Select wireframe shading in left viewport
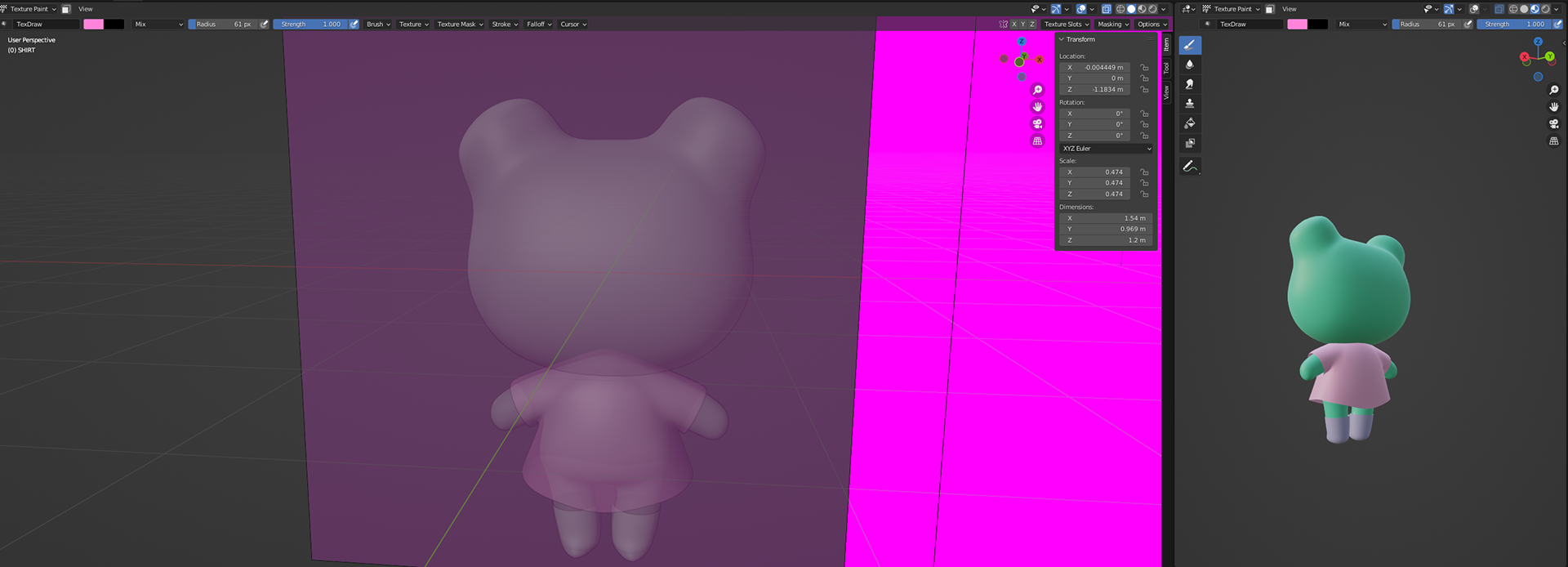 (x=1120, y=9)
